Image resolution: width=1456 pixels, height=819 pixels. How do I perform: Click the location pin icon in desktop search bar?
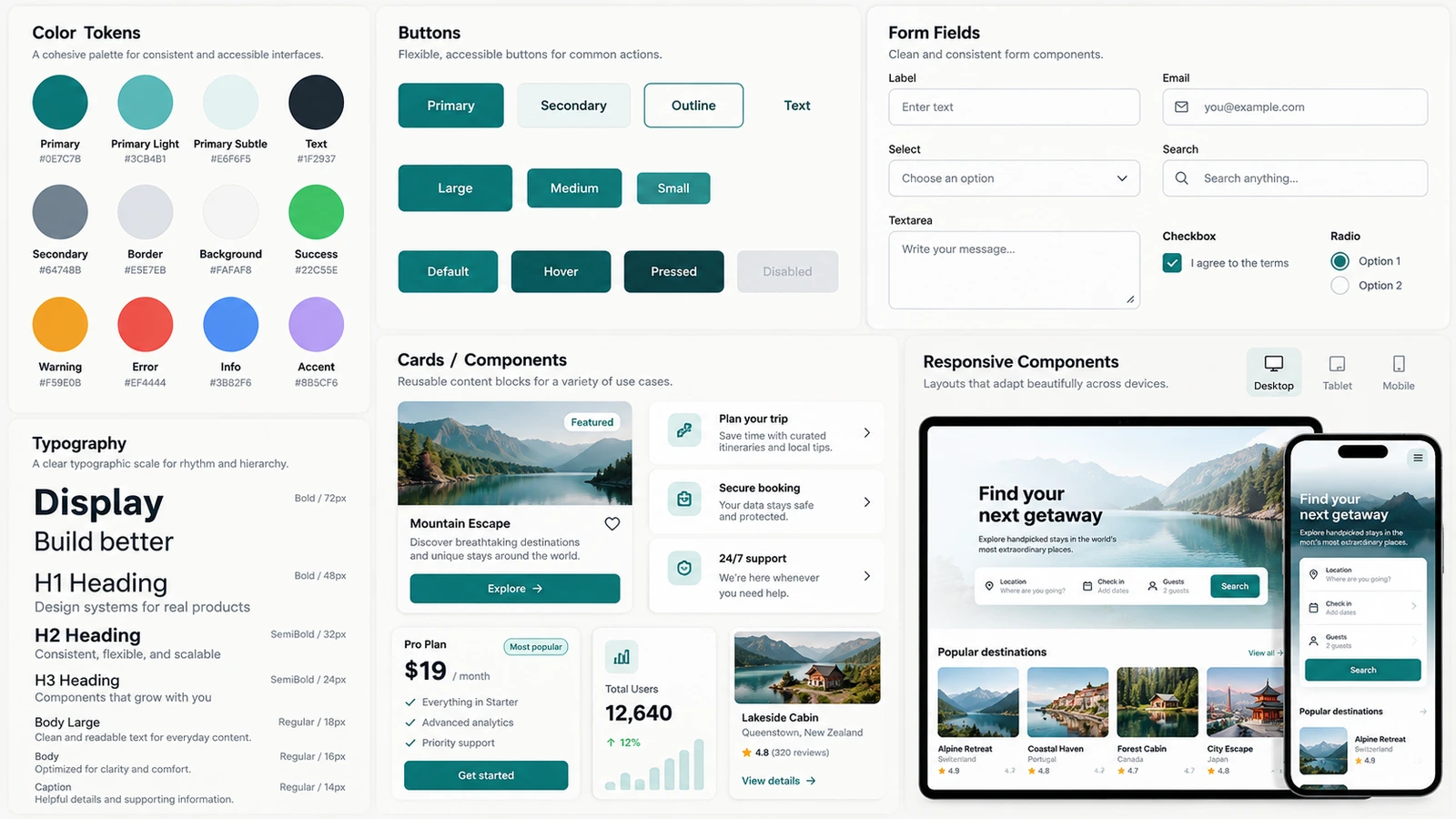click(989, 586)
